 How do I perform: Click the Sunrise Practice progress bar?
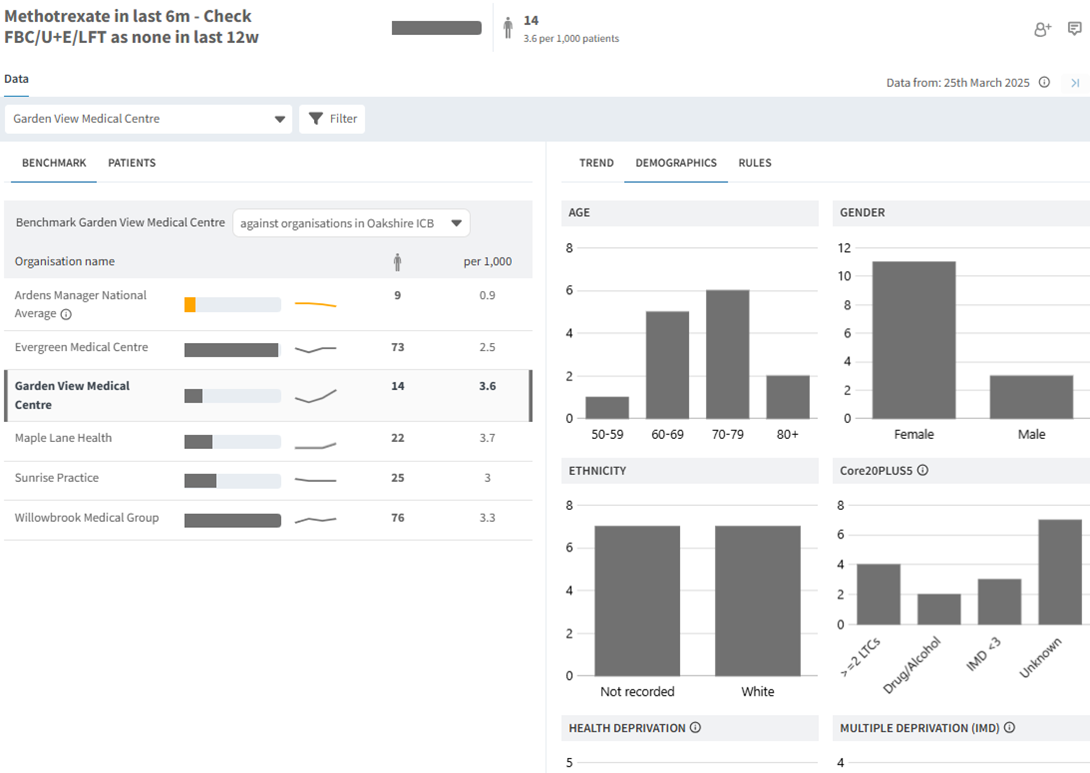[233, 480]
